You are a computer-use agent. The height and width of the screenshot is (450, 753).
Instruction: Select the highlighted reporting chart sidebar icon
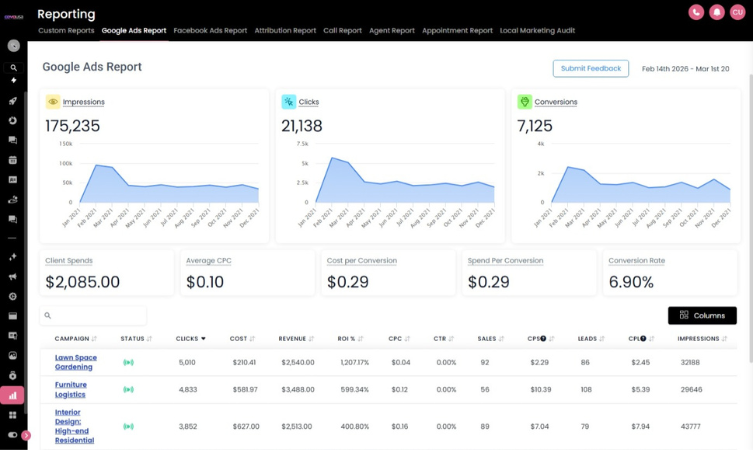tap(13, 395)
